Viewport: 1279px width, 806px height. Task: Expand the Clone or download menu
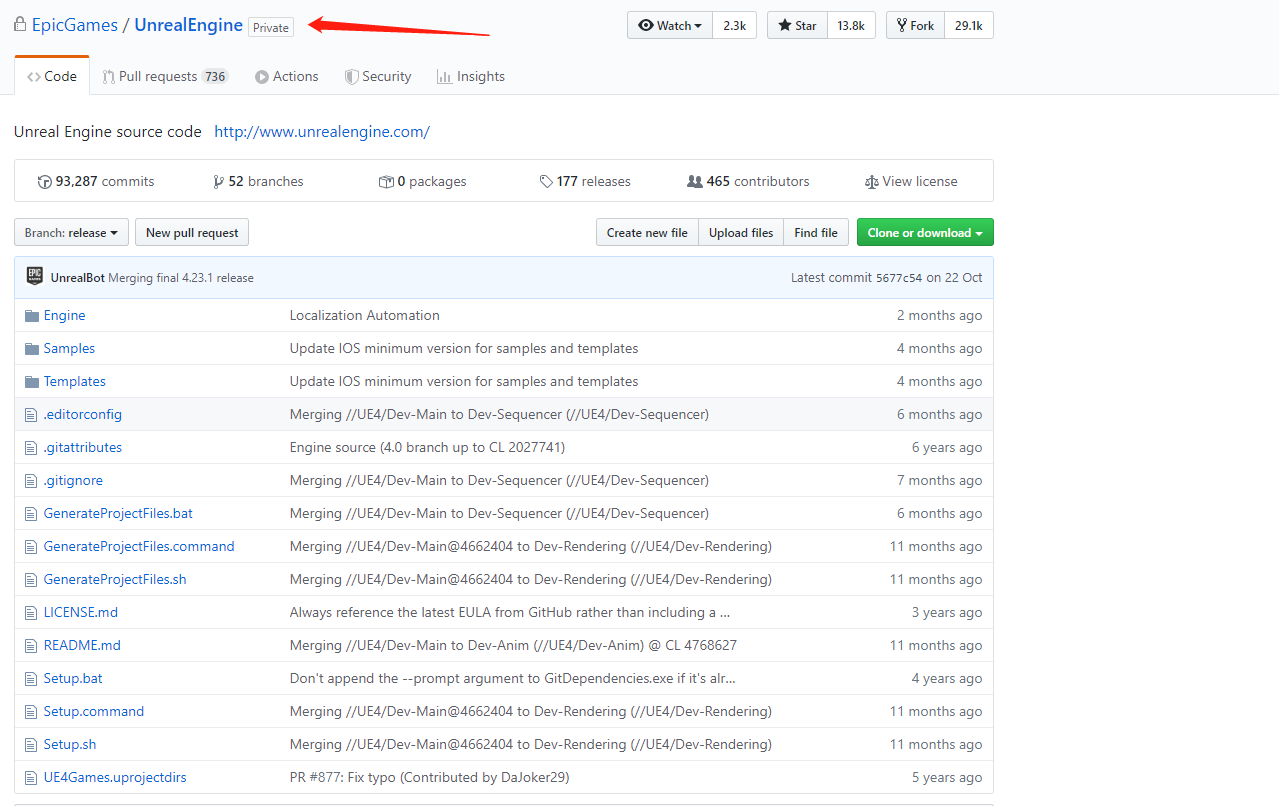925,232
